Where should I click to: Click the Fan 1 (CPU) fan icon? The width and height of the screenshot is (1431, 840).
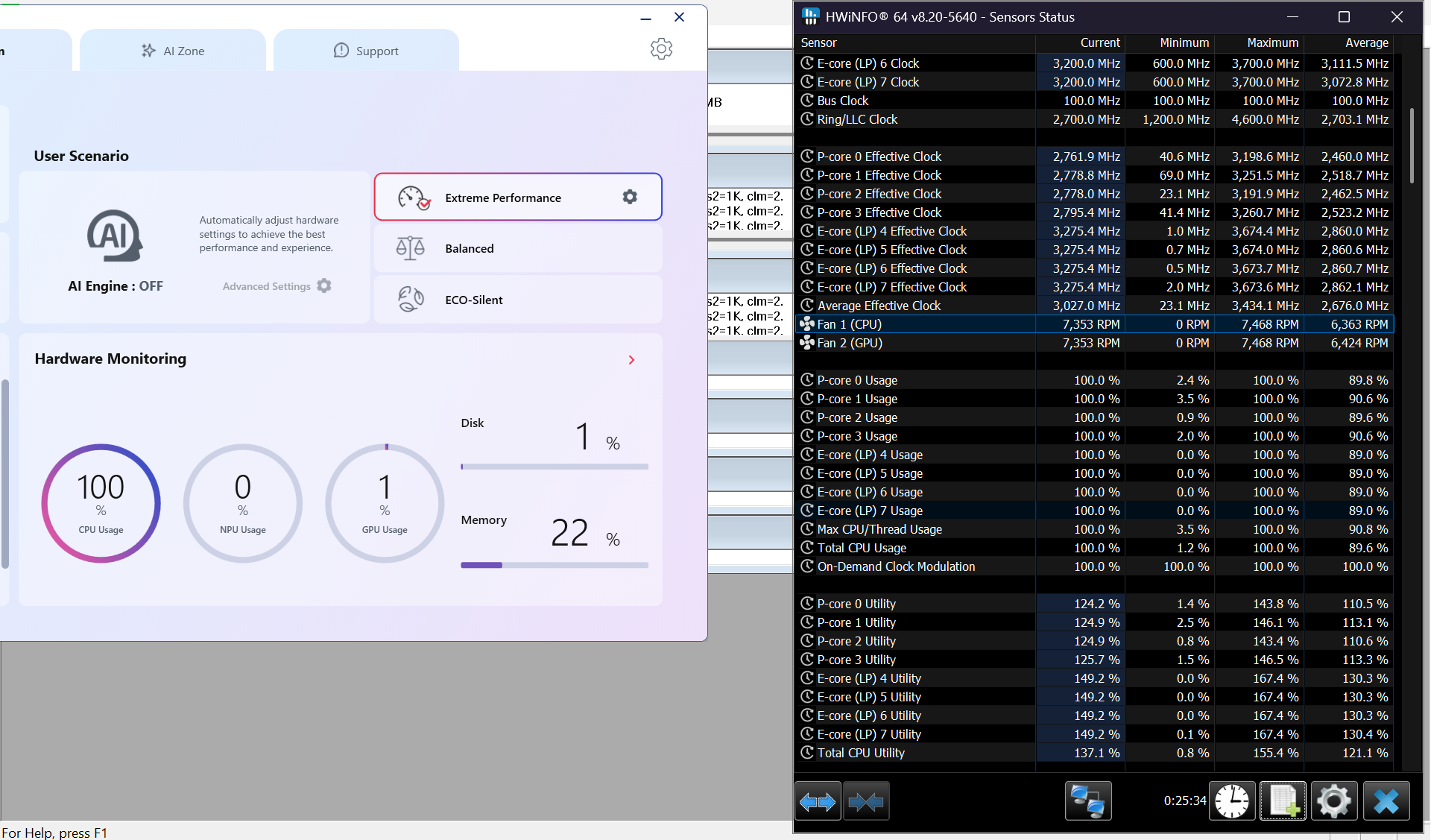coord(807,324)
